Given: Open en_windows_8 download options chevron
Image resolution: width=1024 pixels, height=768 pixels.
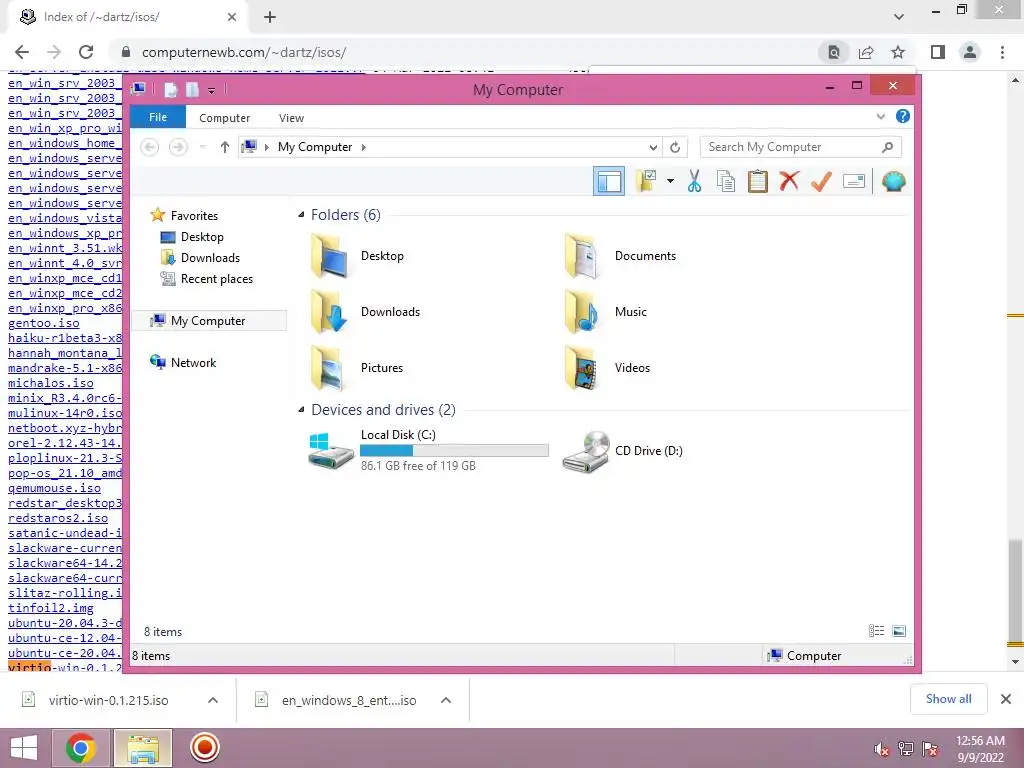Looking at the screenshot, I should coord(446,700).
